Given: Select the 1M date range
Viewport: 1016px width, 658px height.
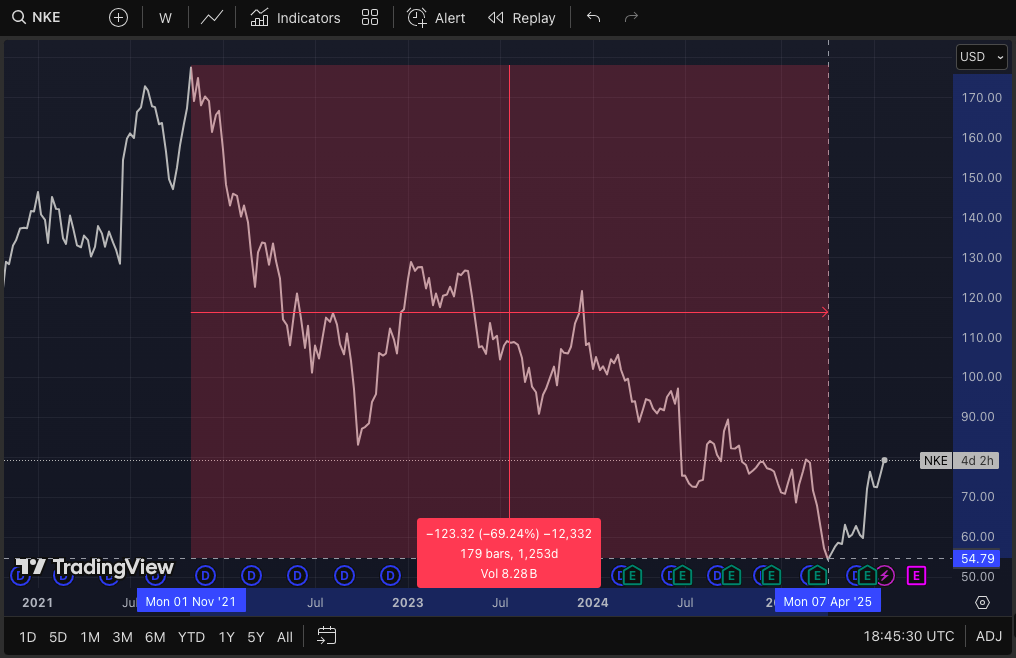Looking at the screenshot, I should pyautogui.click(x=90, y=637).
